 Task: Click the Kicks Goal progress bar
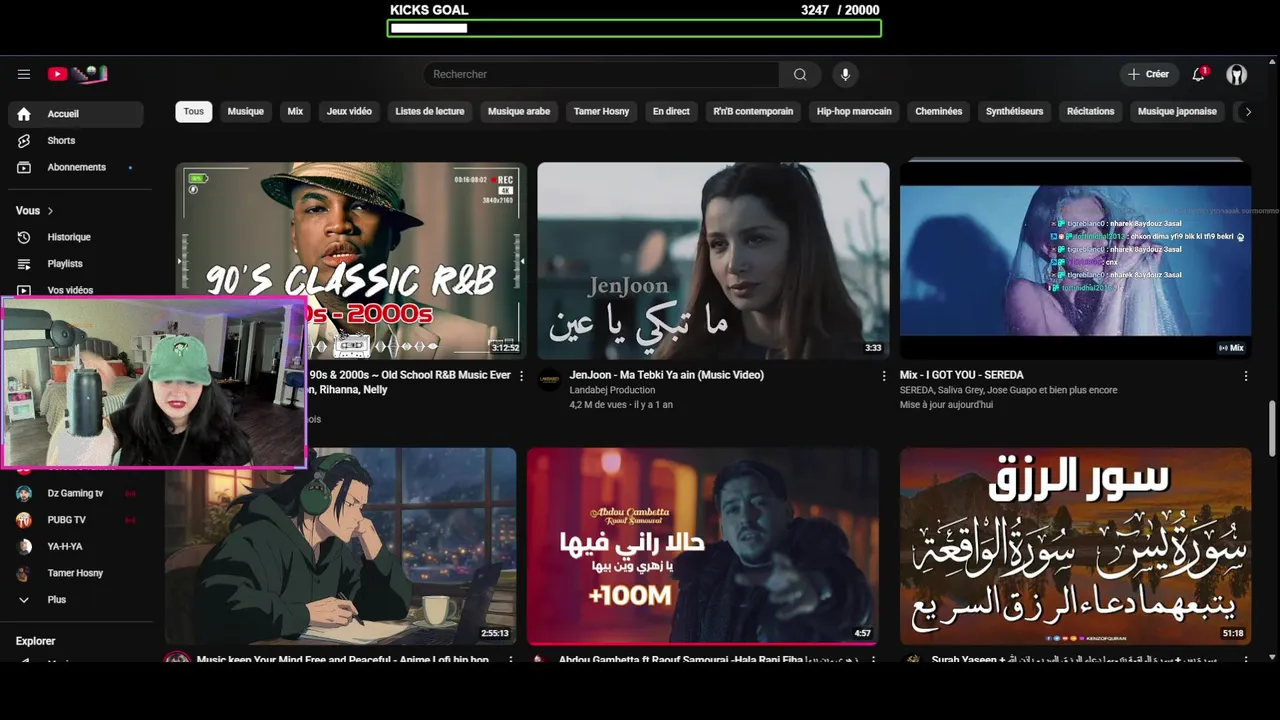click(634, 28)
